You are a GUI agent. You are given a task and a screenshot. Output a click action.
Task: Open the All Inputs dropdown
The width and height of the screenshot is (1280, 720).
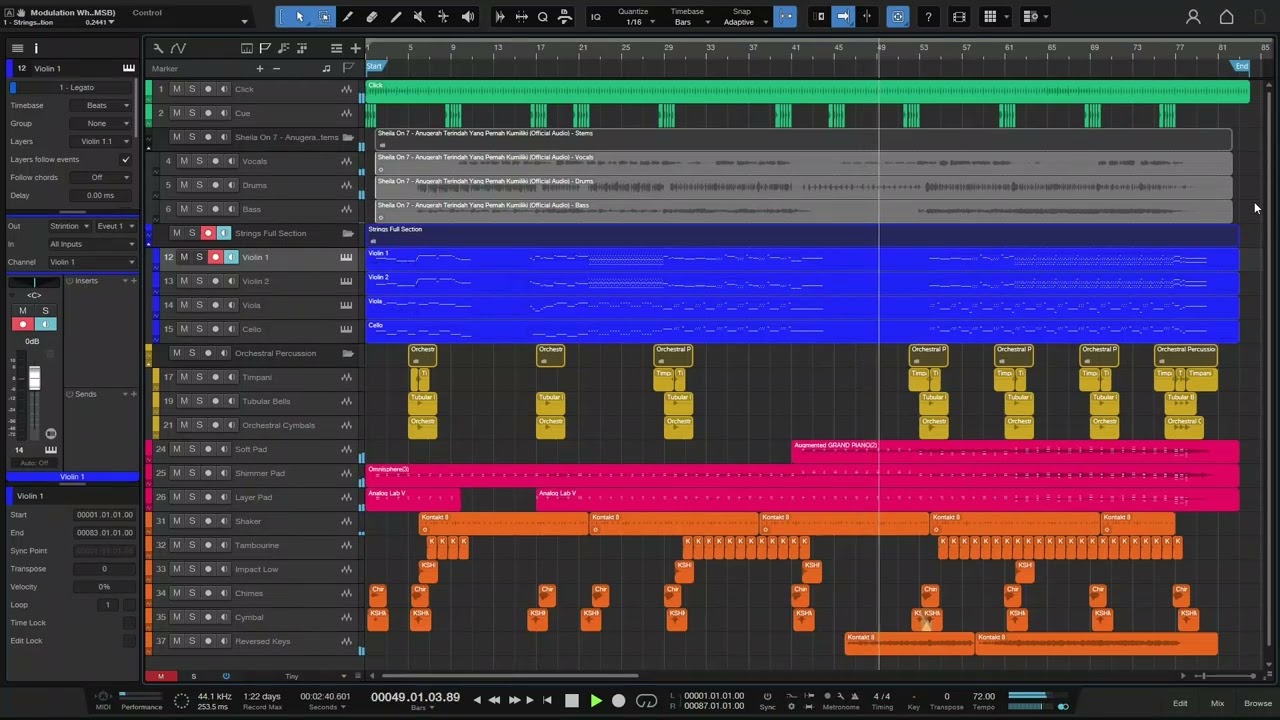[91, 244]
